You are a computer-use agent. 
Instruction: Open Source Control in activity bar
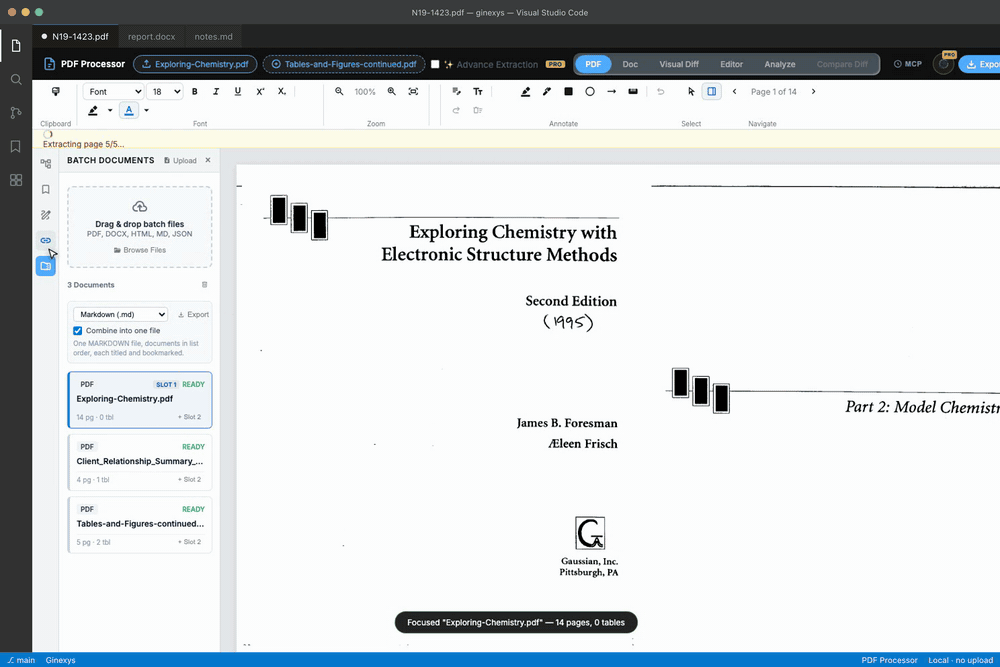click(16, 113)
